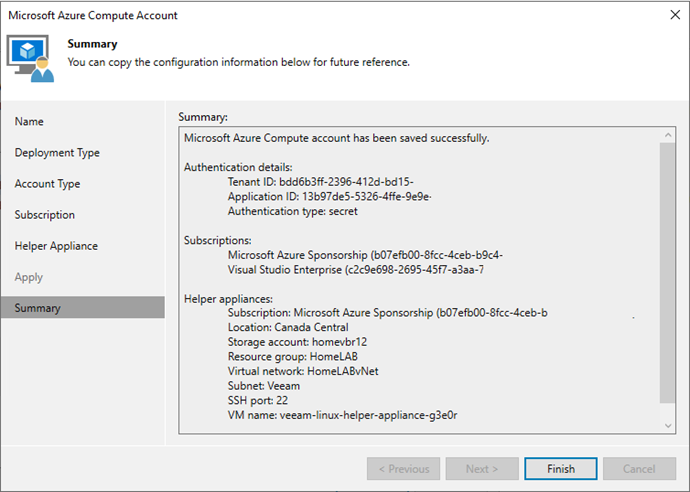Click the Storage account homevbr12 line
The image size is (690, 492).
click(297, 342)
